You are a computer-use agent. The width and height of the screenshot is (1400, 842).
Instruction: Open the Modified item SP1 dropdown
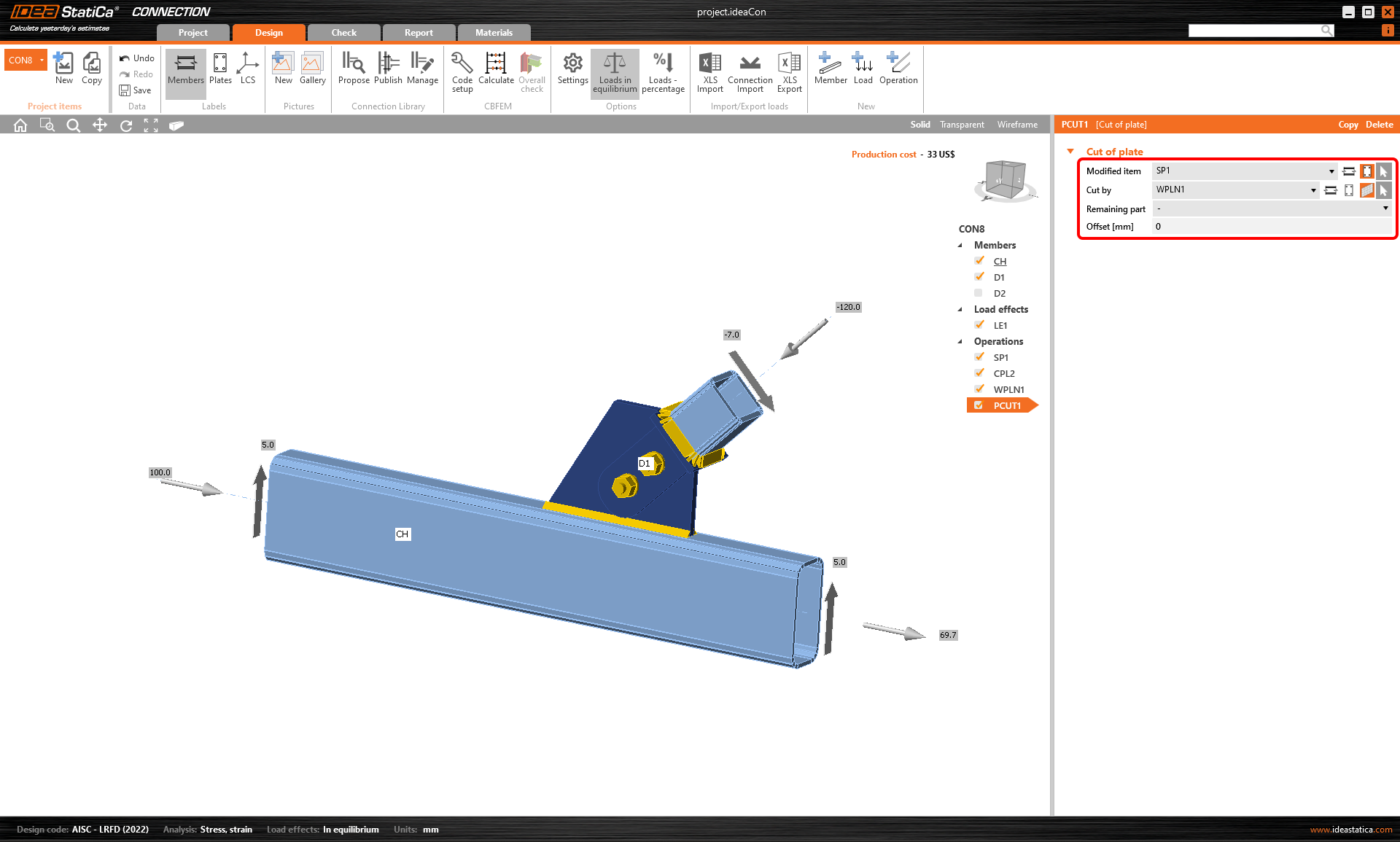[1331, 171]
